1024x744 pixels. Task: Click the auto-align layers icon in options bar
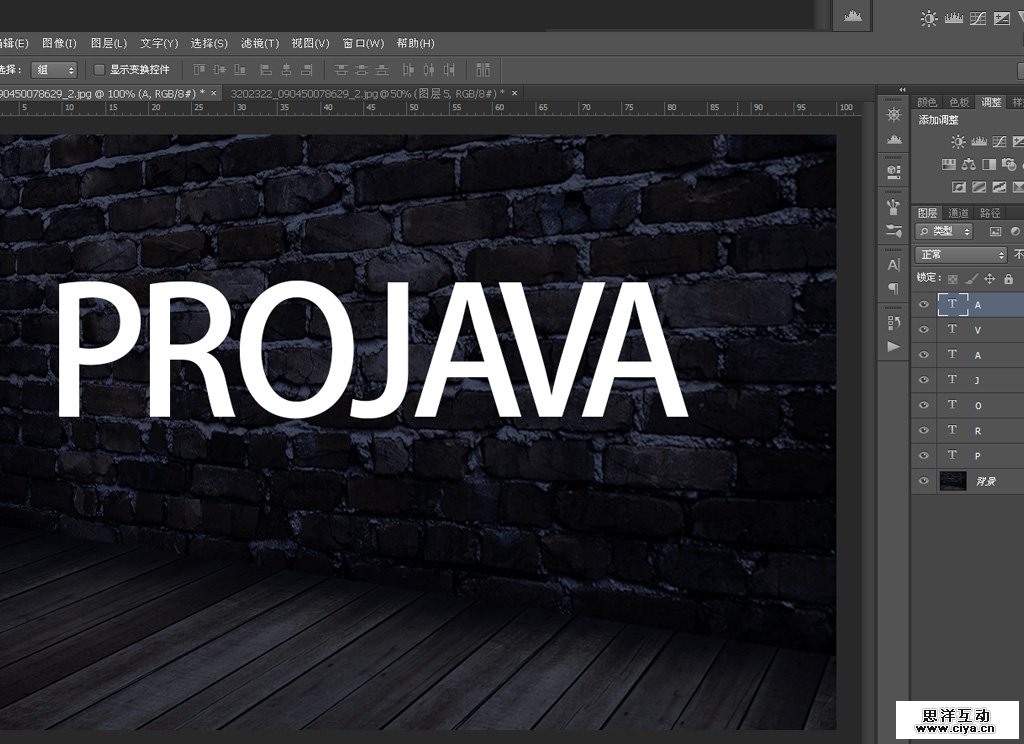pos(483,70)
